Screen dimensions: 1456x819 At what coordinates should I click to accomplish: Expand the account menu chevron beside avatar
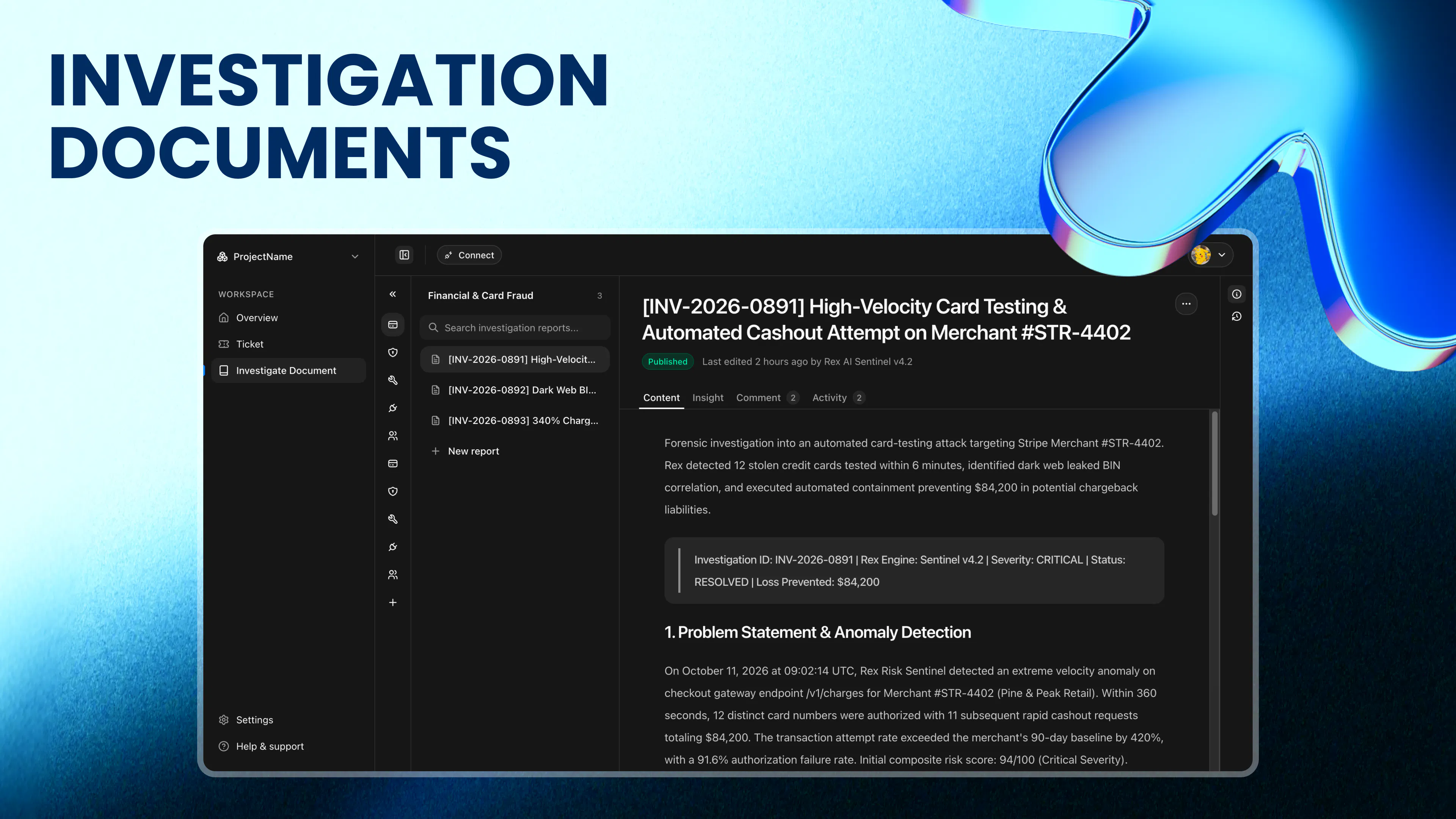[1221, 255]
